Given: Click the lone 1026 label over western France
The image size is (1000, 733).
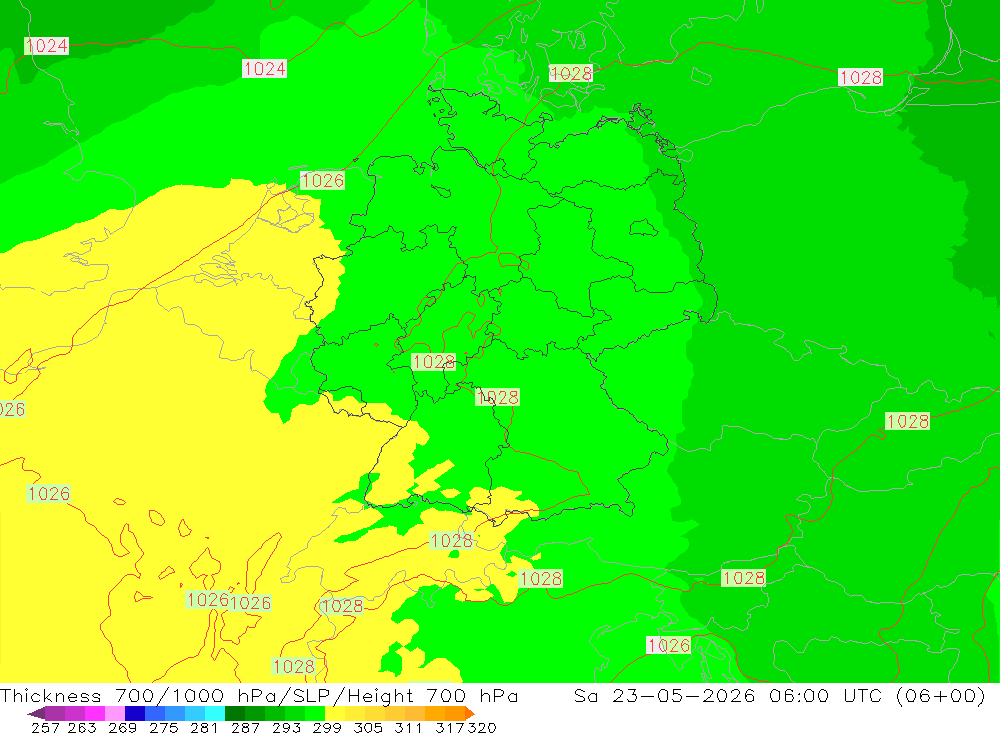Looking at the screenshot, I should pos(48,494).
